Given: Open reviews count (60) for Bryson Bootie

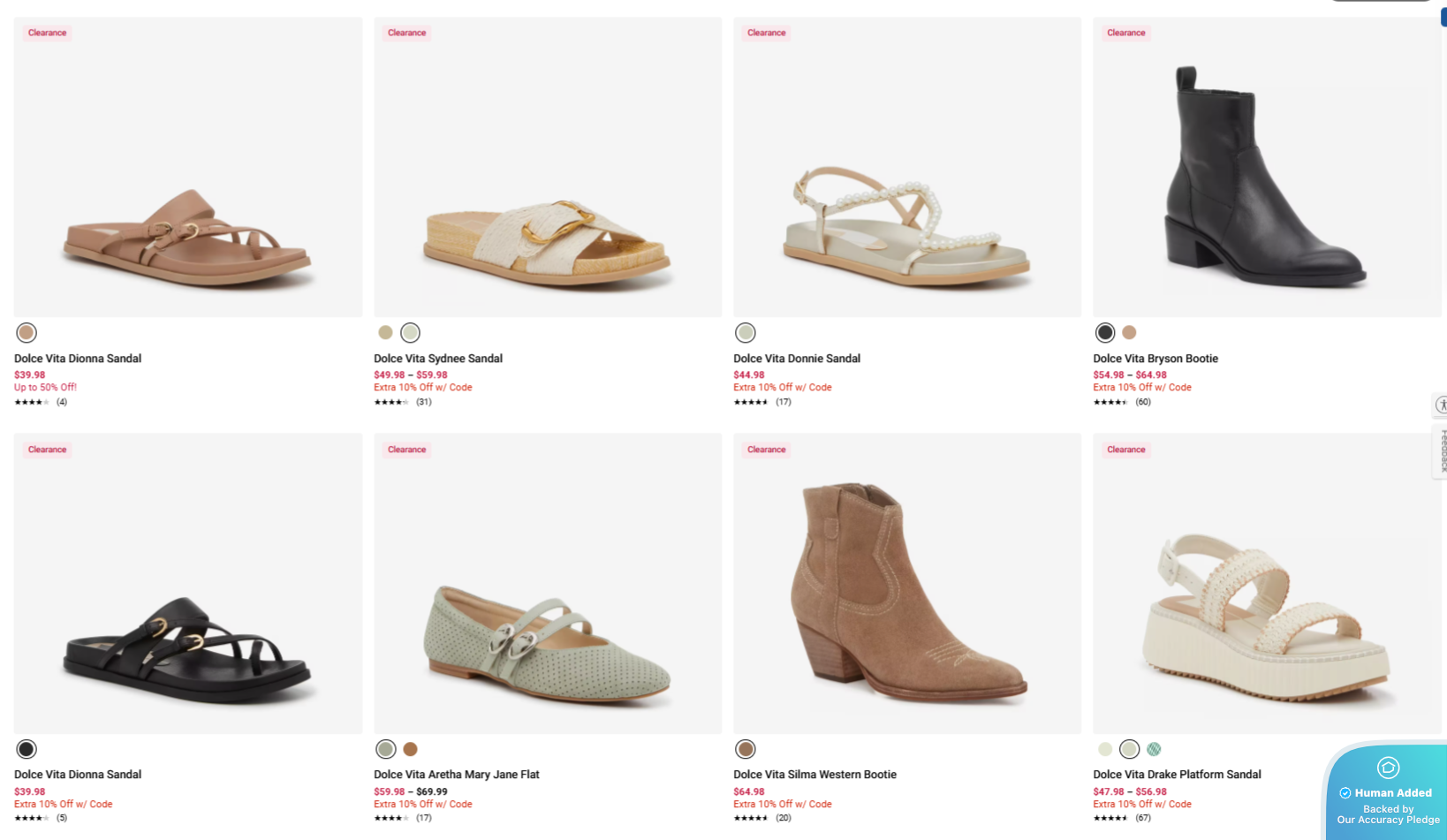Looking at the screenshot, I should [x=1141, y=402].
